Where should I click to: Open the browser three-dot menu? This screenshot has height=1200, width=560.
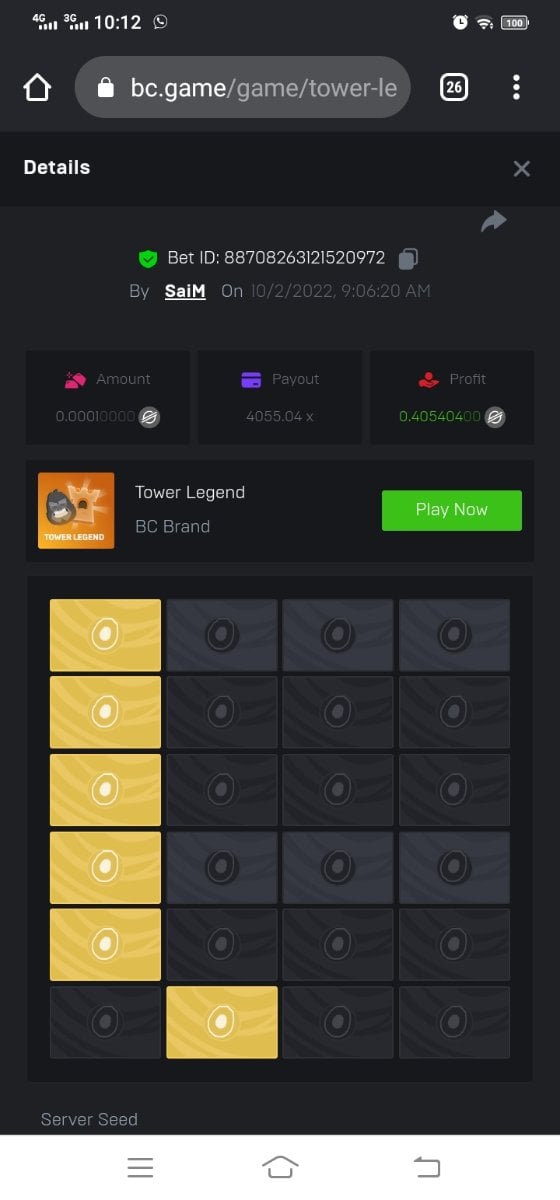516,88
